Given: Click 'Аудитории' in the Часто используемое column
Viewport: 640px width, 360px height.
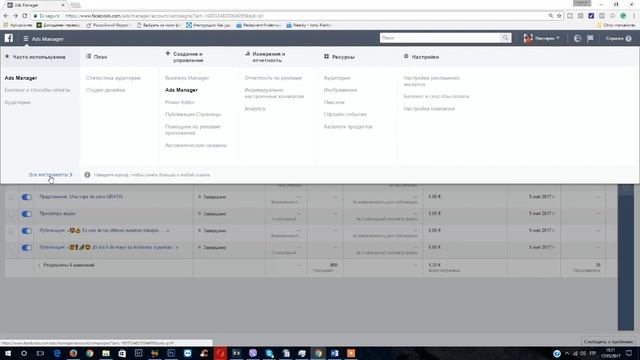Looking at the screenshot, I should [x=18, y=102].
